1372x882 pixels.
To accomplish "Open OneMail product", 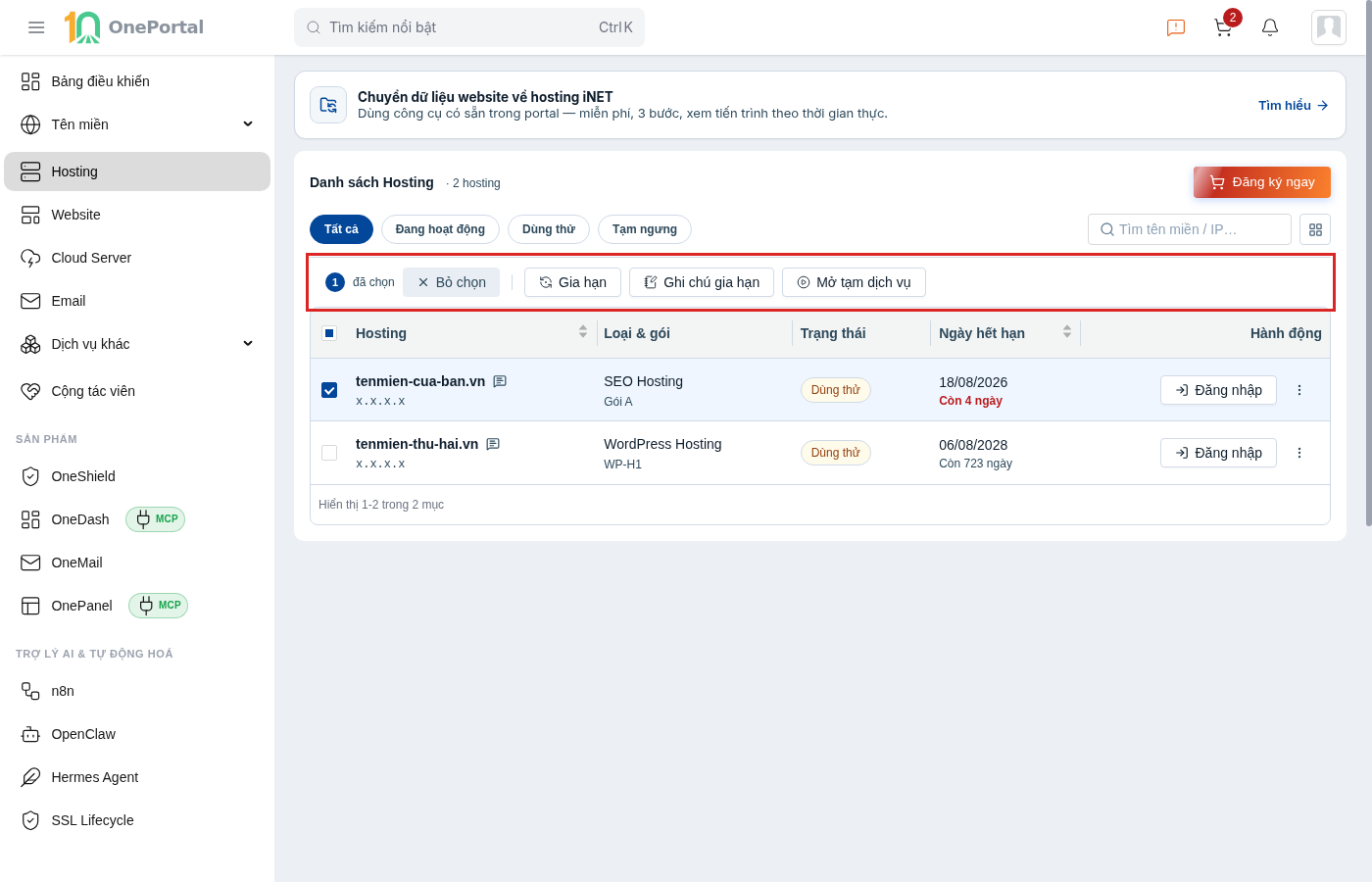I will [137, 563].
